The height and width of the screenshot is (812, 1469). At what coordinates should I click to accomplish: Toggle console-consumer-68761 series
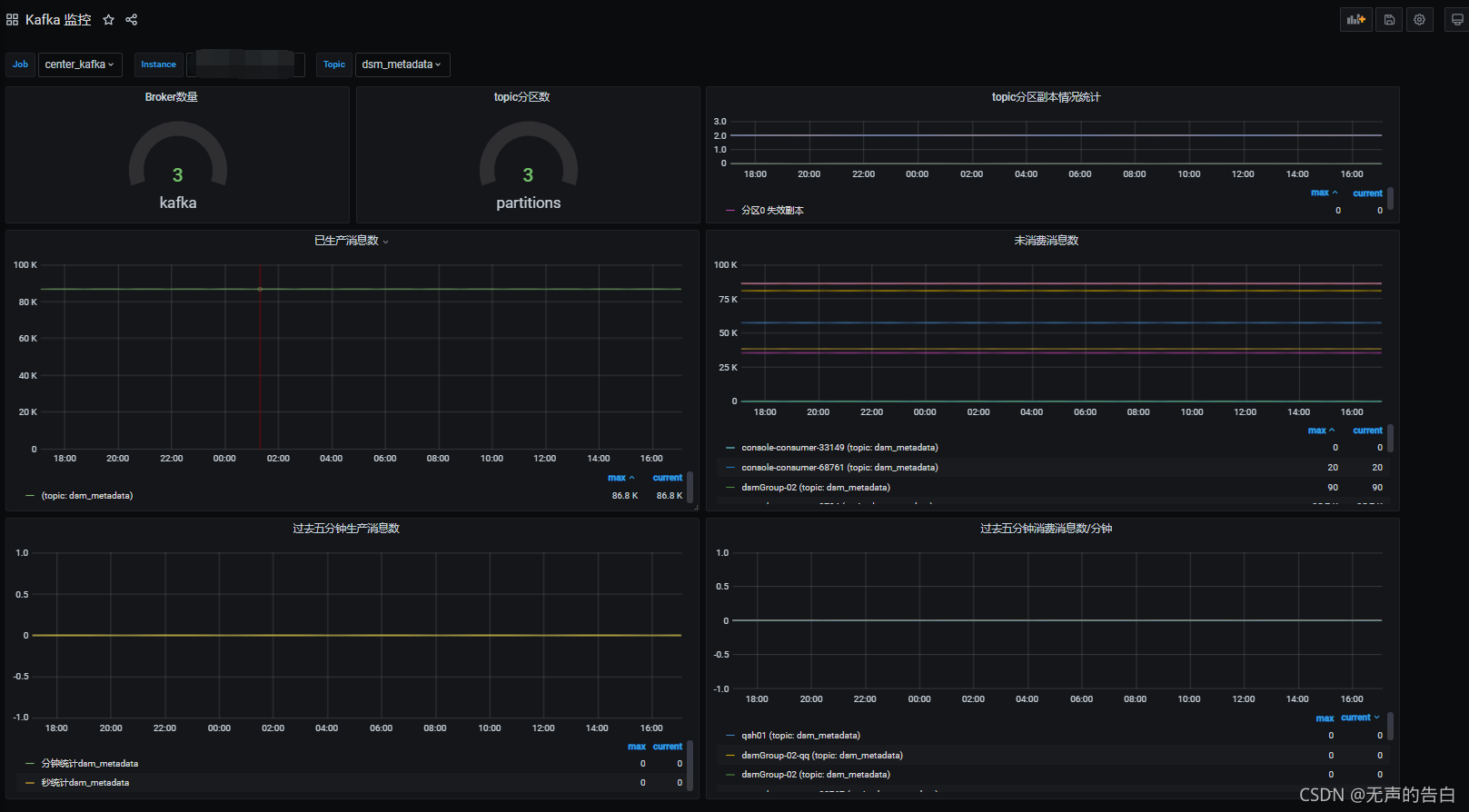tap(839, 468)
